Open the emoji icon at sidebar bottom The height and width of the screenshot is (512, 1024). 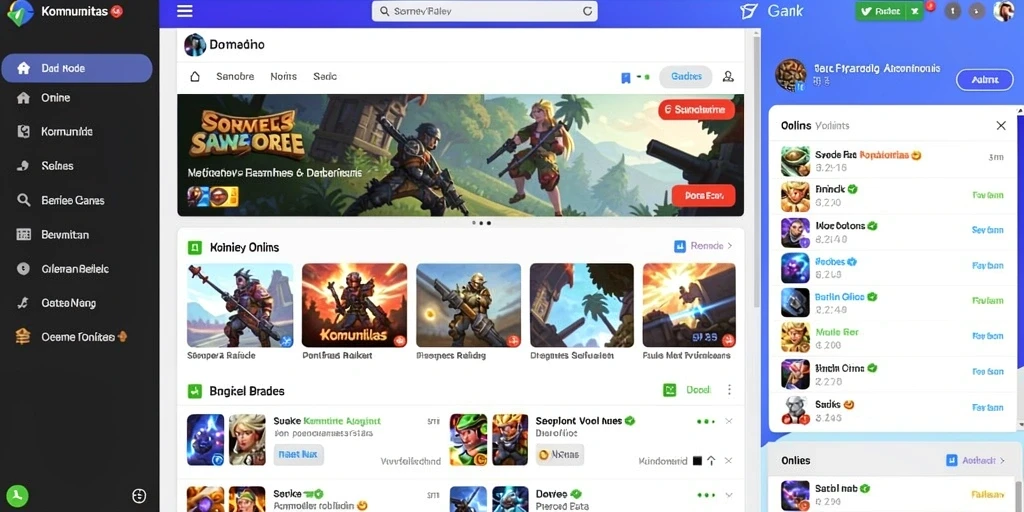tap(138, 496)
